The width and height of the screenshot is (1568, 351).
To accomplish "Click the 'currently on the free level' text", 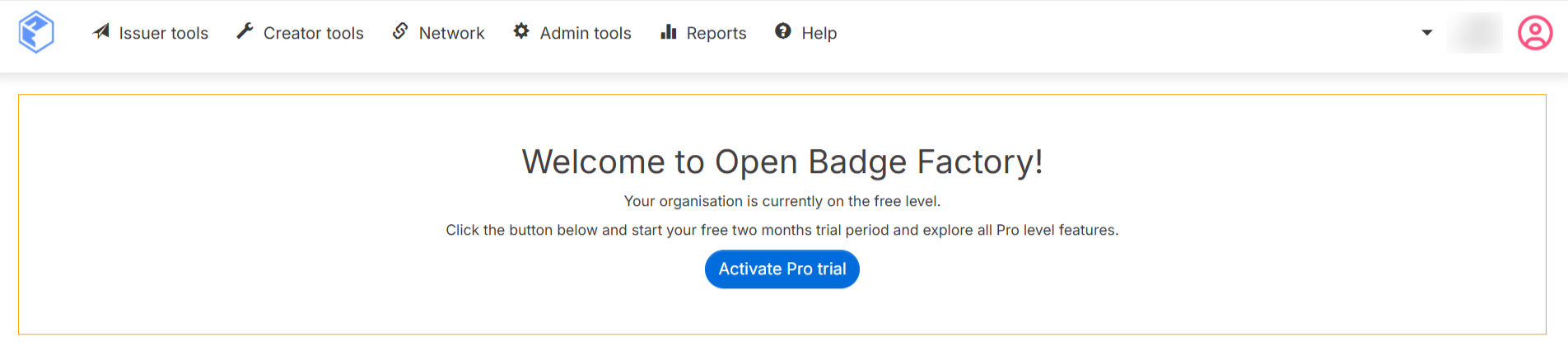I will click(x=782, y=201).
